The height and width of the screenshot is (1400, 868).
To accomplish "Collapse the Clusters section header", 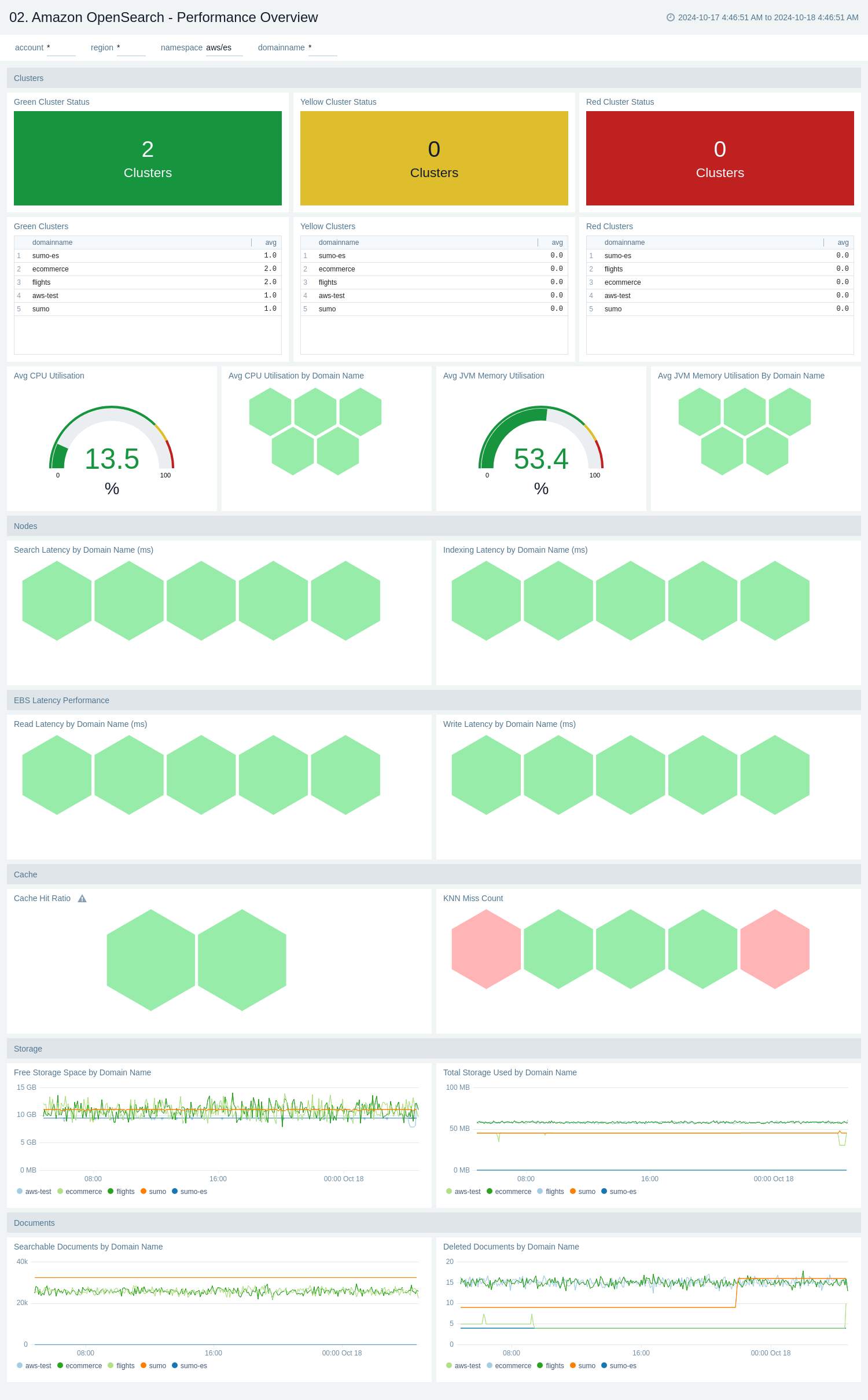I will point(434,78).
